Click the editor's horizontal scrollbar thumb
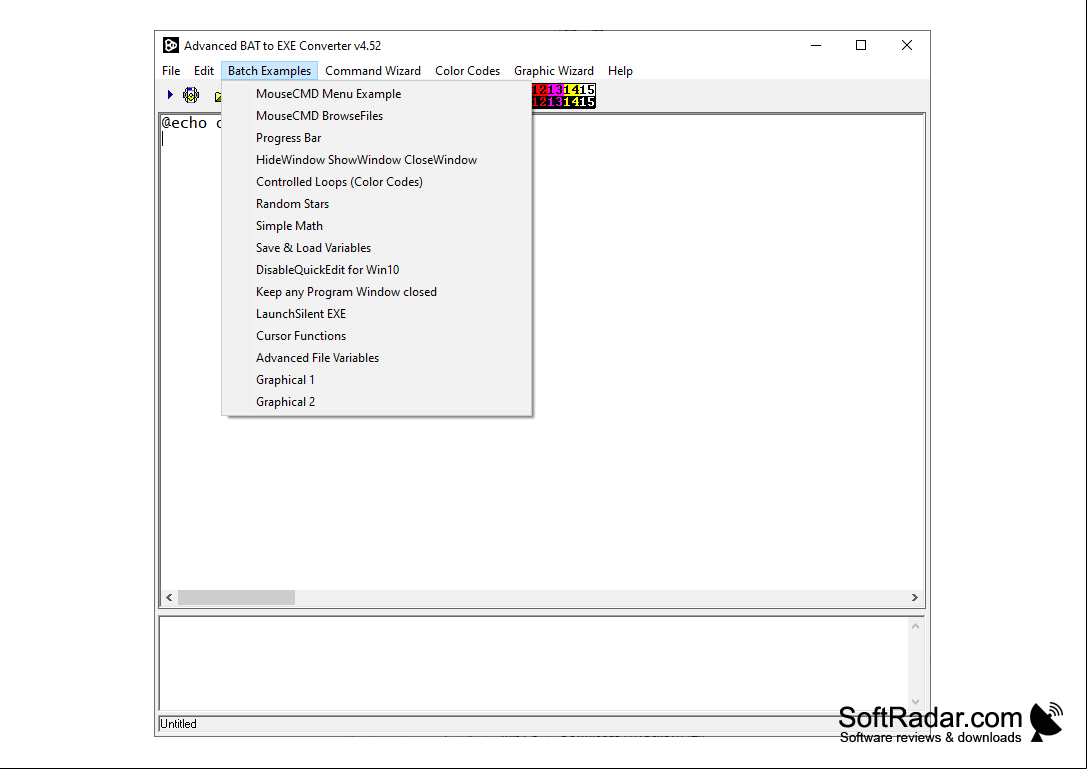Screen dimensions: 1087x769 click(236, 598)
